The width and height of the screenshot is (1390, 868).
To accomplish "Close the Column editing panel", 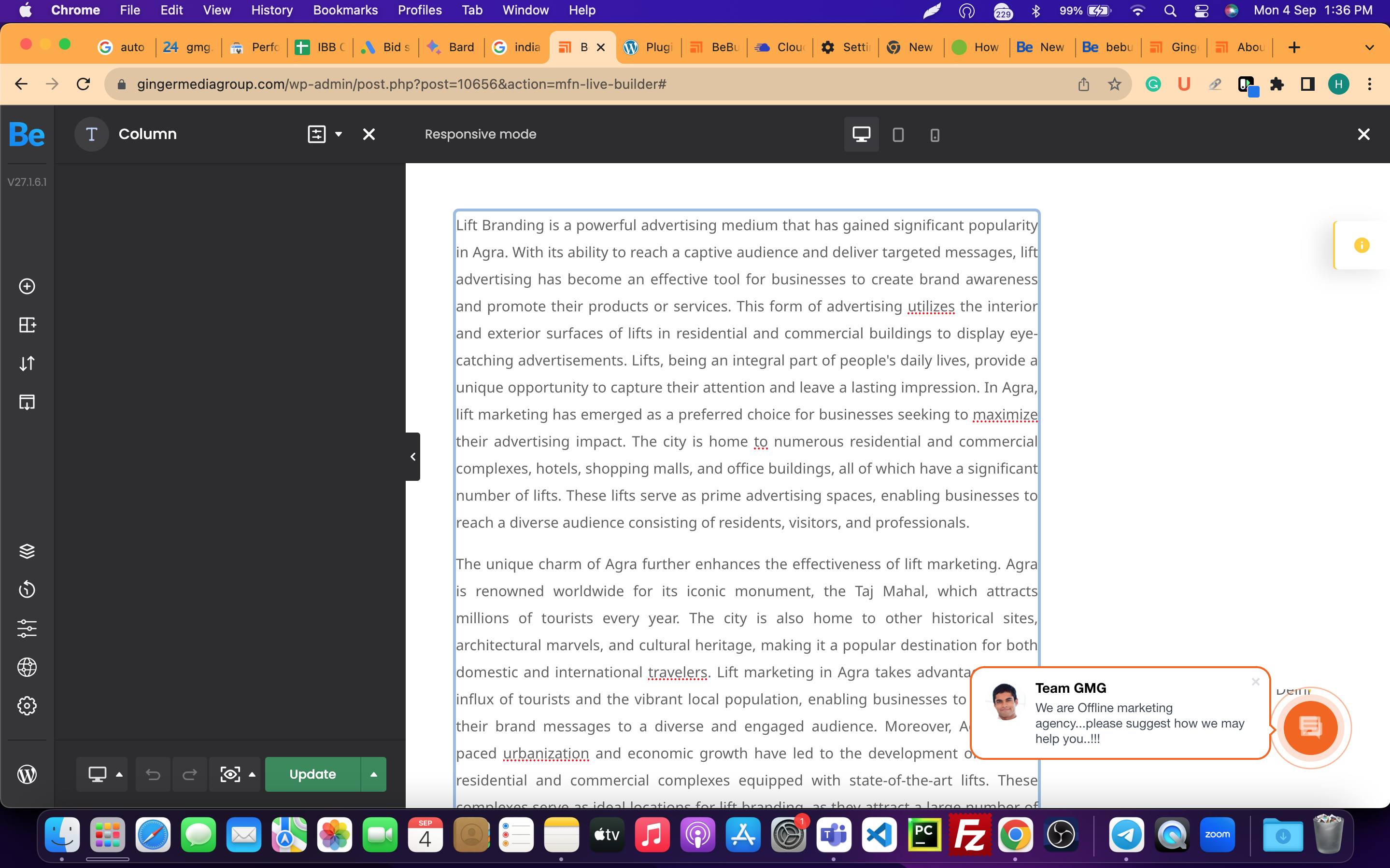I will click(x=369, y=134).
